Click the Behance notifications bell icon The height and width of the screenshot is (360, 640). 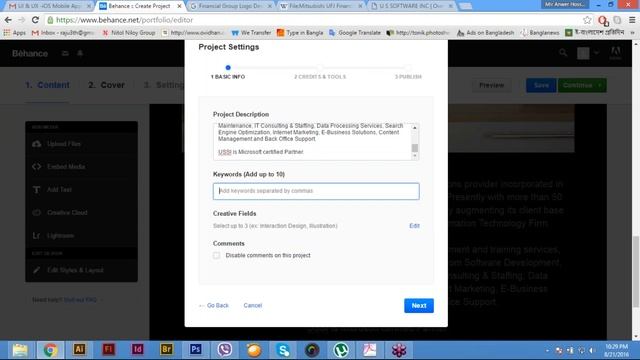(80, 53)
